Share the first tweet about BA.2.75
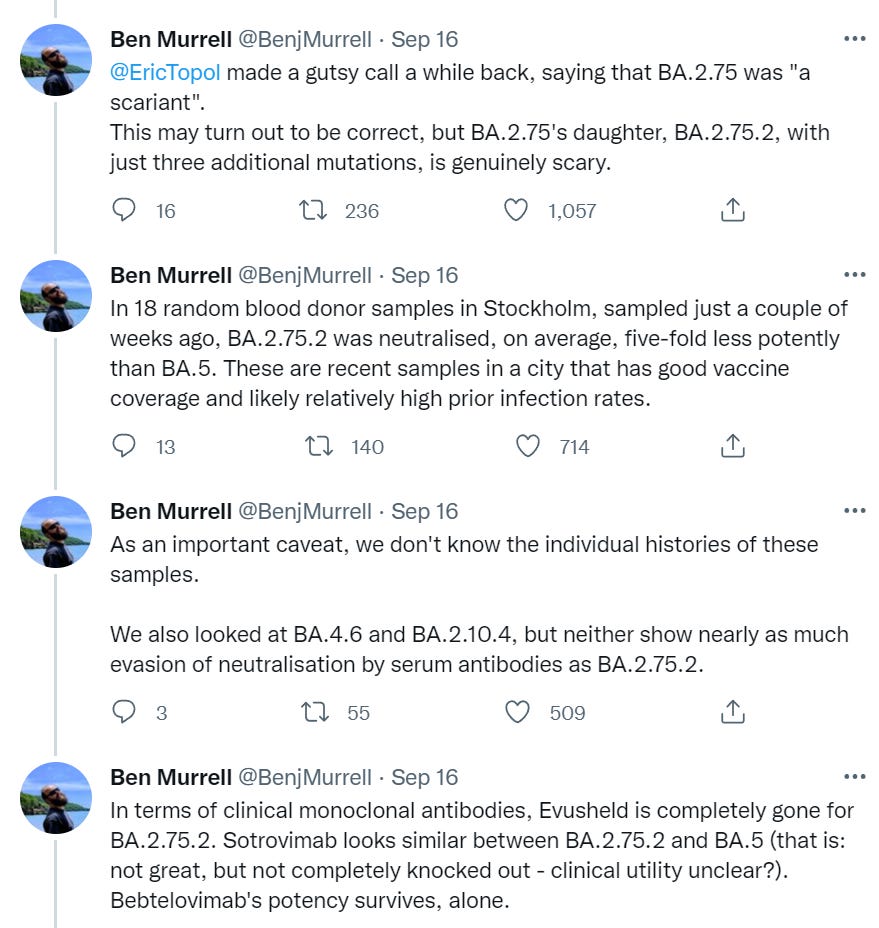Viewport: 879px width, 928px height. [x=733, y=210]
